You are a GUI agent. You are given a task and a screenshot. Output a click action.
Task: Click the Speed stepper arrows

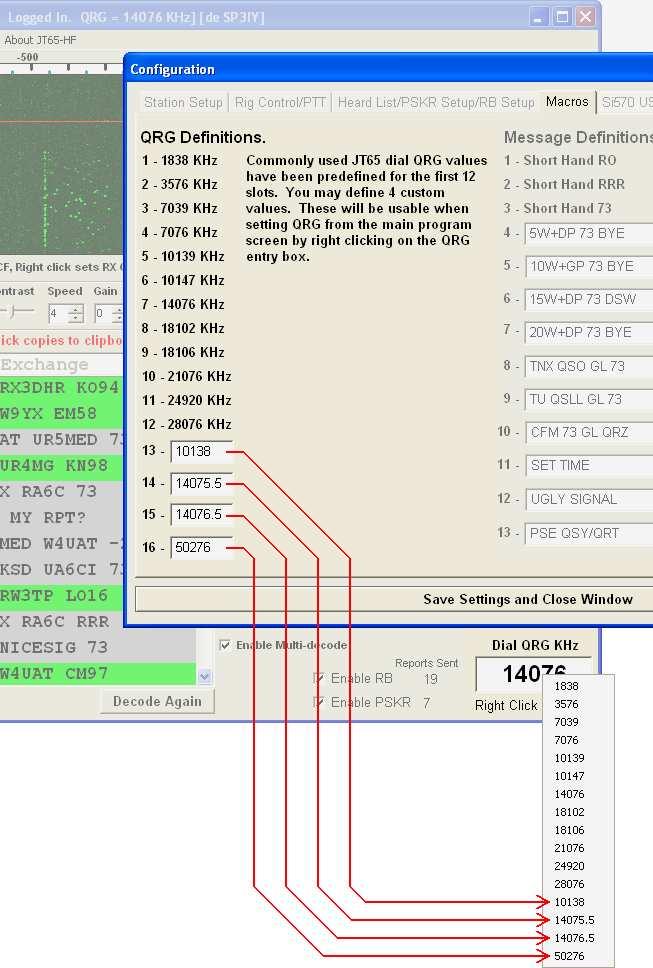pyautogui.click(x=77, y=314)
